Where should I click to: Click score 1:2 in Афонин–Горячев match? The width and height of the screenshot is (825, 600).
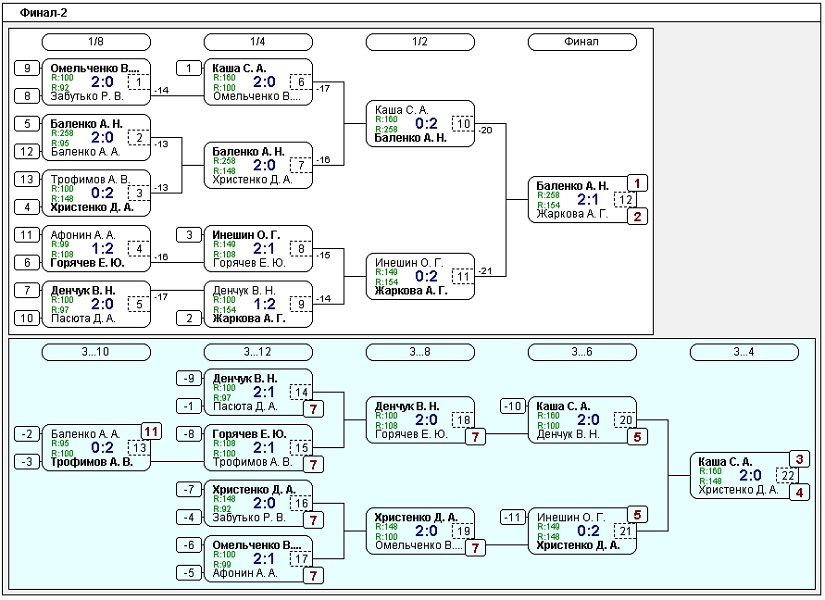coord(102,248)
